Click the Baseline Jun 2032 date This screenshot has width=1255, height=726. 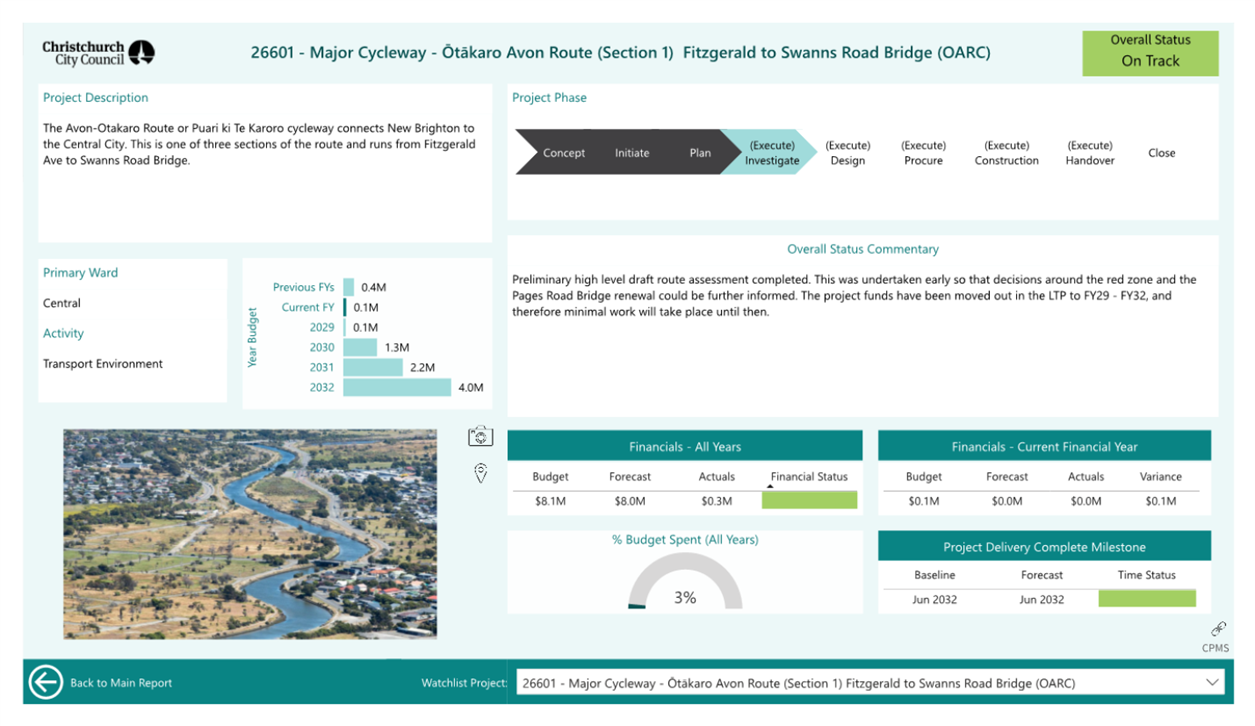pos(934,599)
